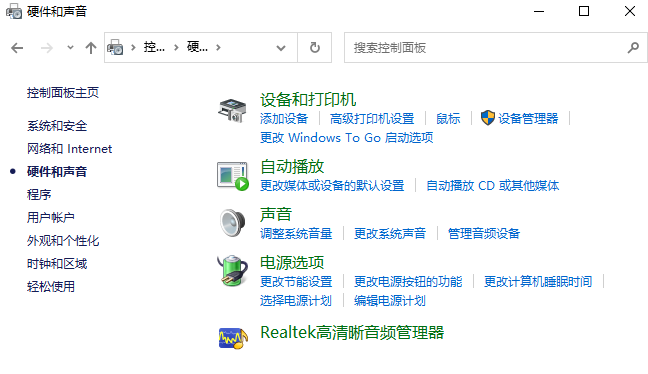Expand chevron after 控... breadcrumb
The height and width of the screenshot is (374, 648).
(x=176, y=48)
